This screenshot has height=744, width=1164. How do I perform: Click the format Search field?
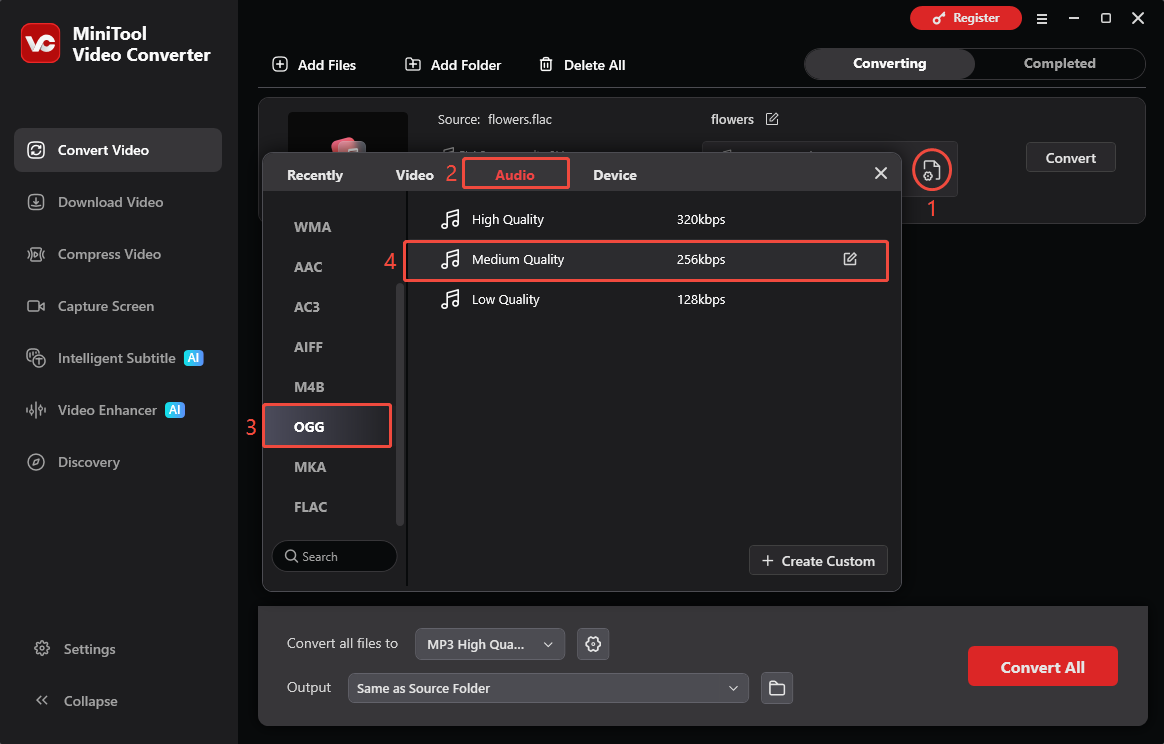[334, 556]
